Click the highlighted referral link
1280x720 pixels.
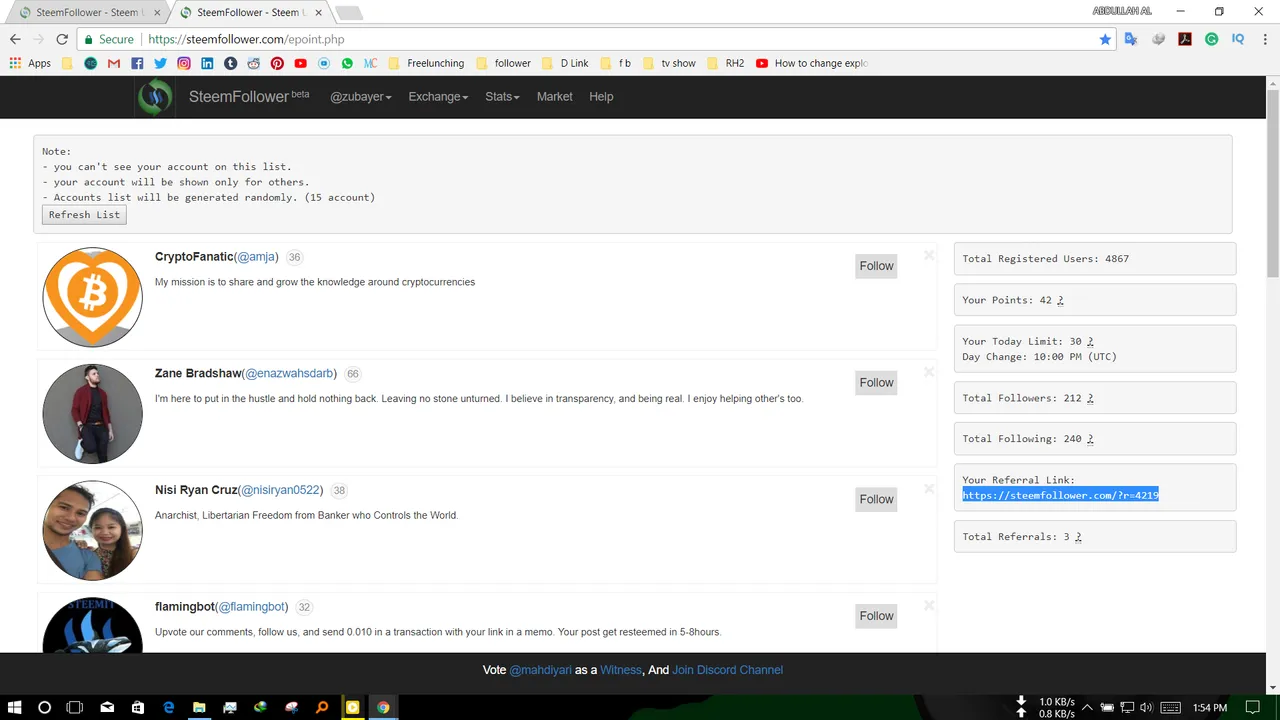click(x=1060, y=495)
